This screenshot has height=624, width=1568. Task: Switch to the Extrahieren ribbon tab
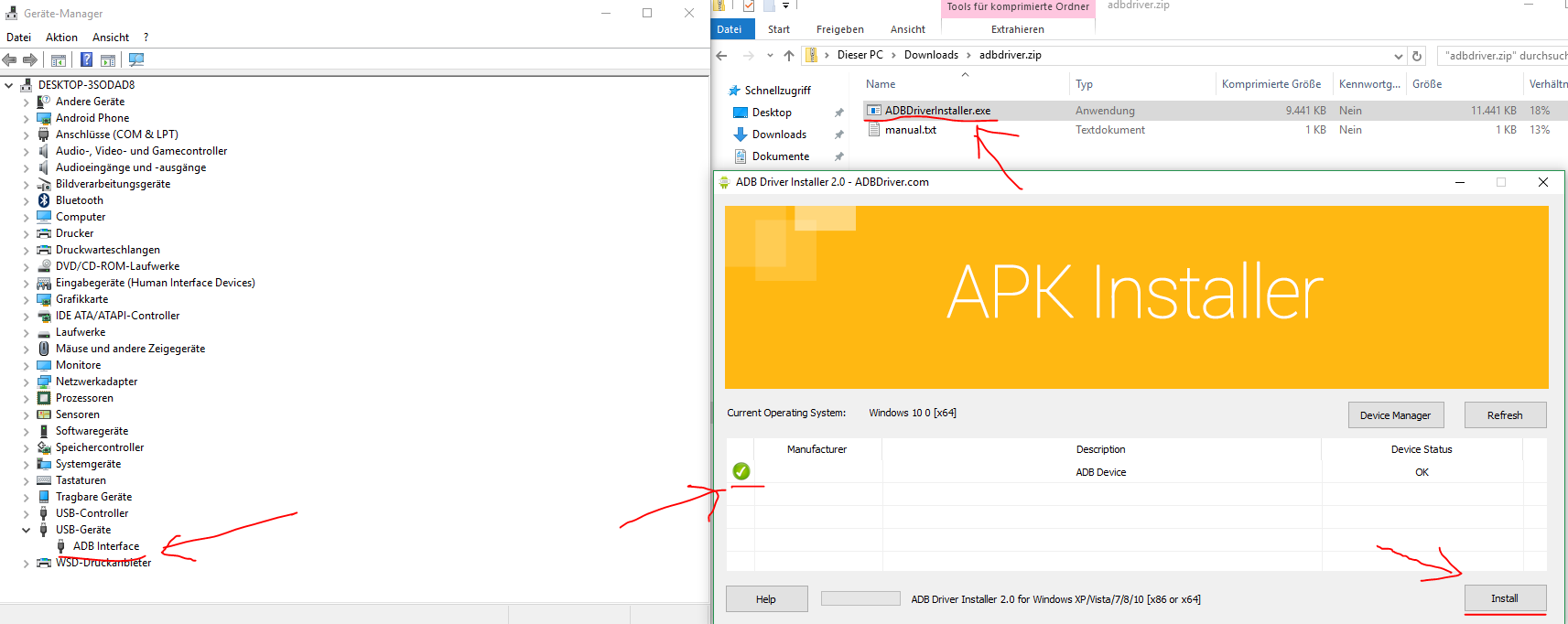(1017, 29)
